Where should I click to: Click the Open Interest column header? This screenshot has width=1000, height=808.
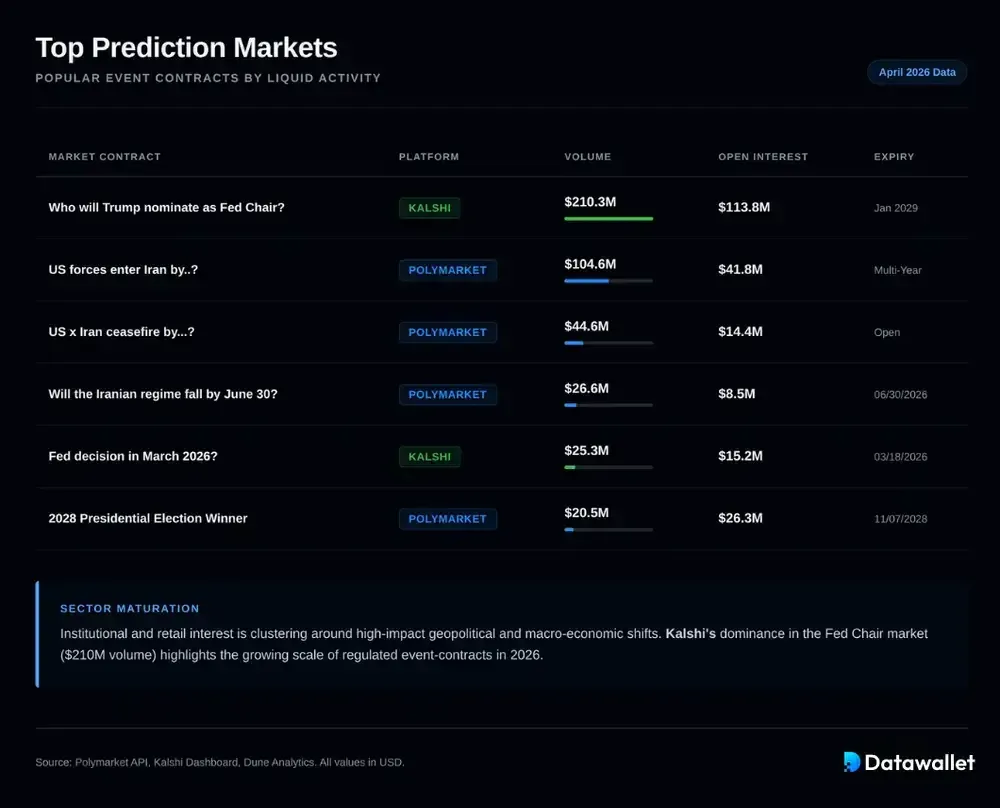tap(762, 157)
